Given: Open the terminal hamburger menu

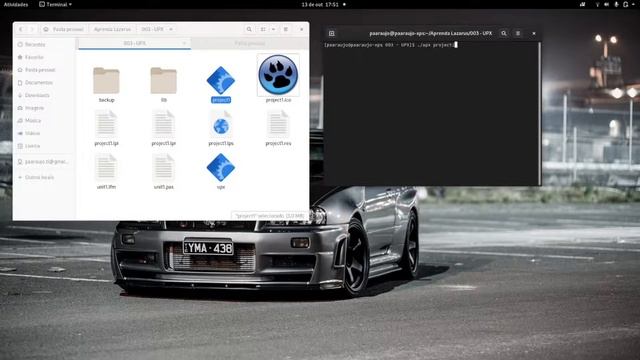Looking at the screenshot, I should [x=518, y=33].
